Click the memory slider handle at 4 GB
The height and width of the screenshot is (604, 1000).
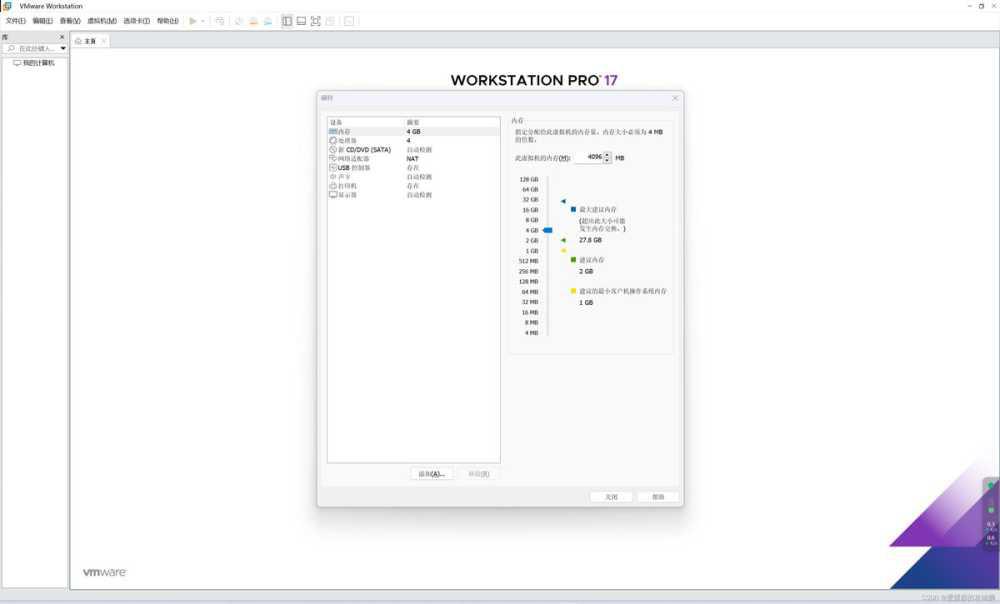pos(547,230)
